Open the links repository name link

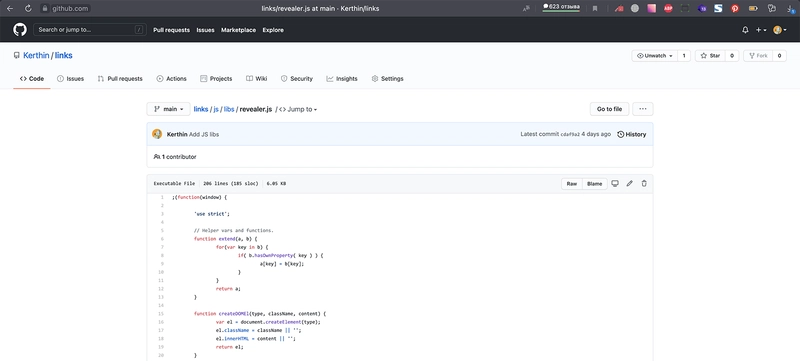pyautogui.click(x=64, y=56)
